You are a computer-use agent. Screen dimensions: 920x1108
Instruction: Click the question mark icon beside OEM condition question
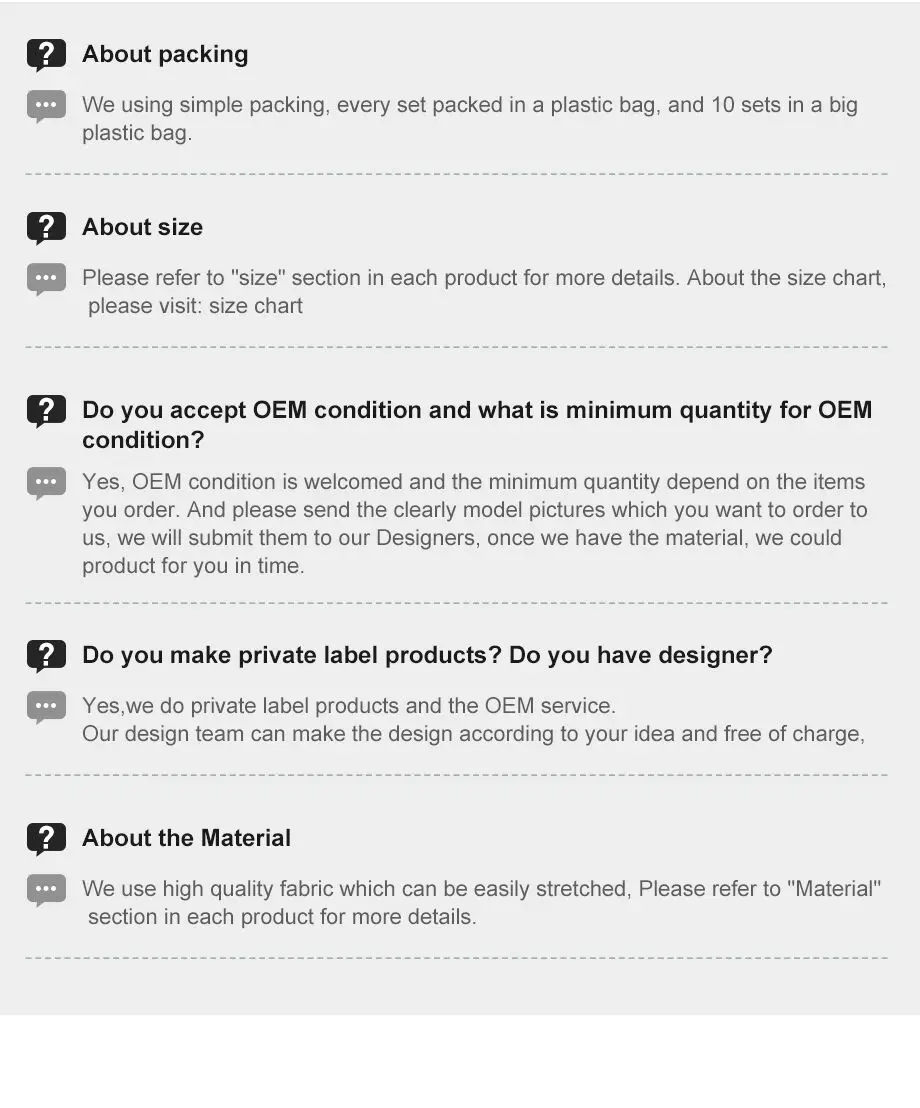click(46, 411)
